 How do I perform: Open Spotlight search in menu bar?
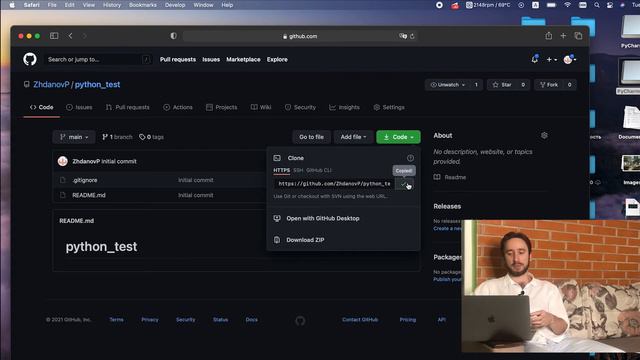coord(597,5)
